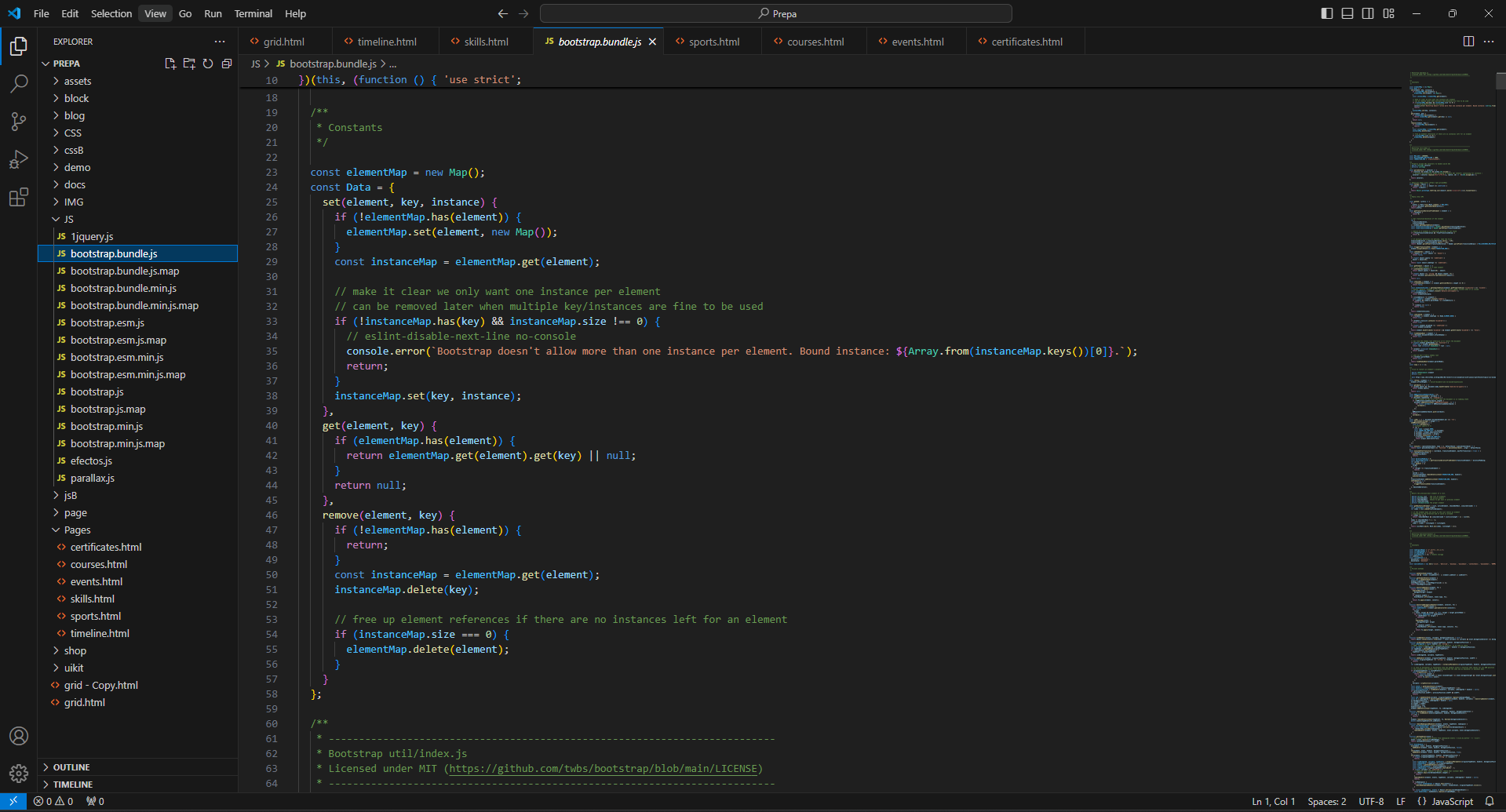Collapse all folders in Explorer
The image size is (1506, 812).
[227, 64]
